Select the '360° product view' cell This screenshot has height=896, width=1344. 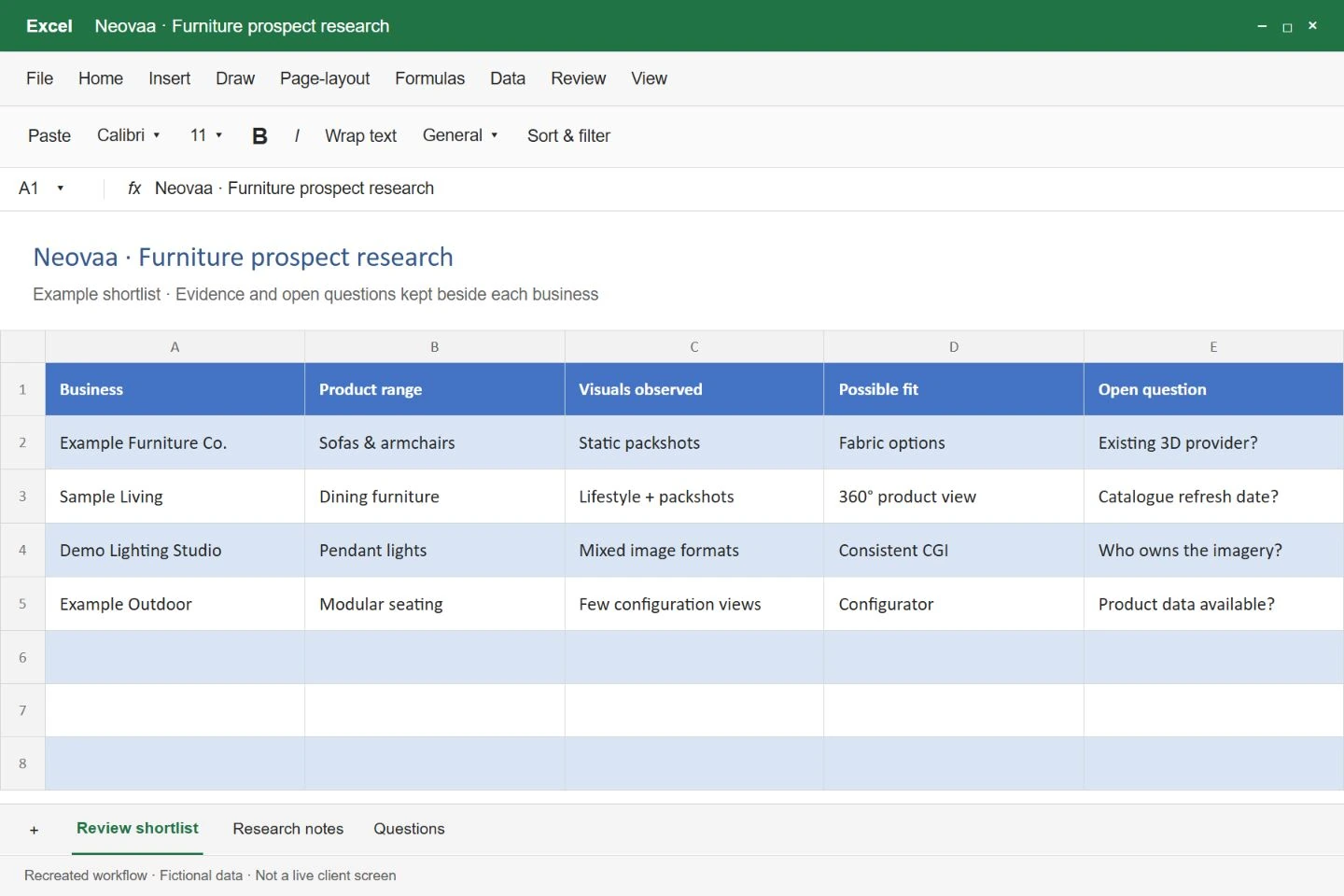954,497
